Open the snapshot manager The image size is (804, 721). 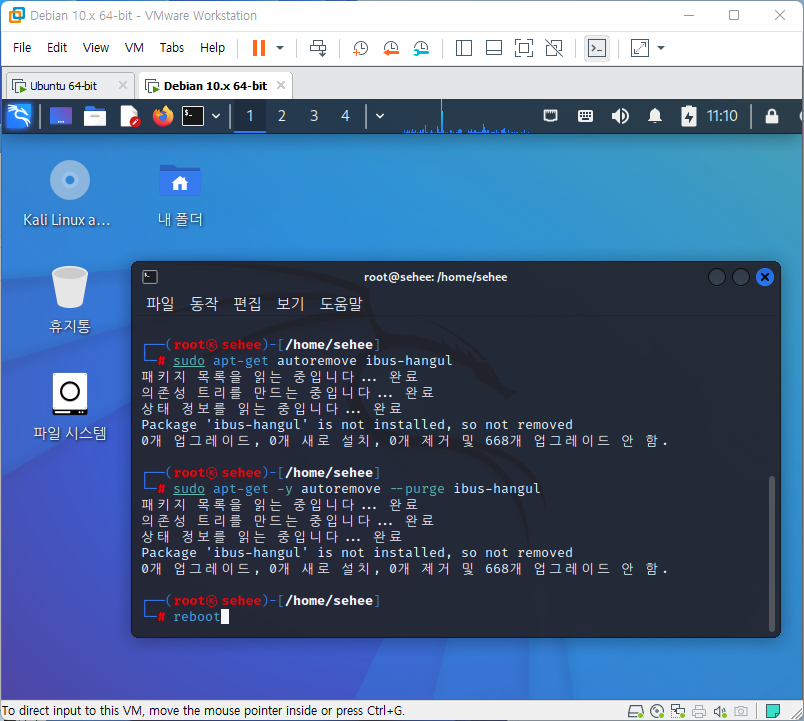421,48
